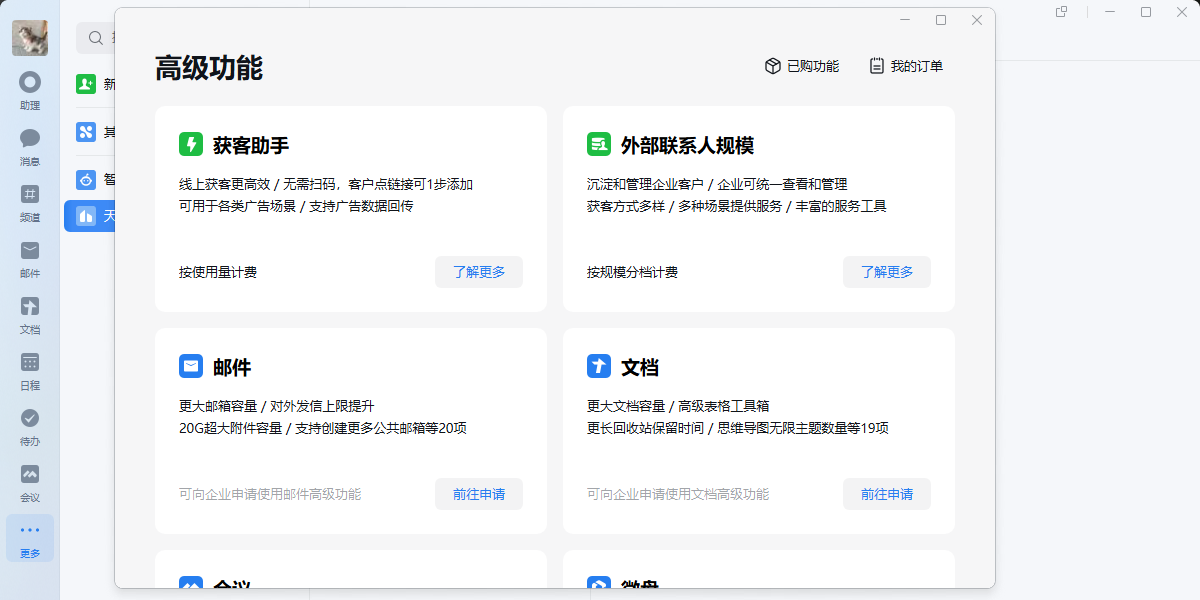The width and height of the screenshot is (1200, 600).
Task: Click the search field in contact list
Action: [96, 38]
